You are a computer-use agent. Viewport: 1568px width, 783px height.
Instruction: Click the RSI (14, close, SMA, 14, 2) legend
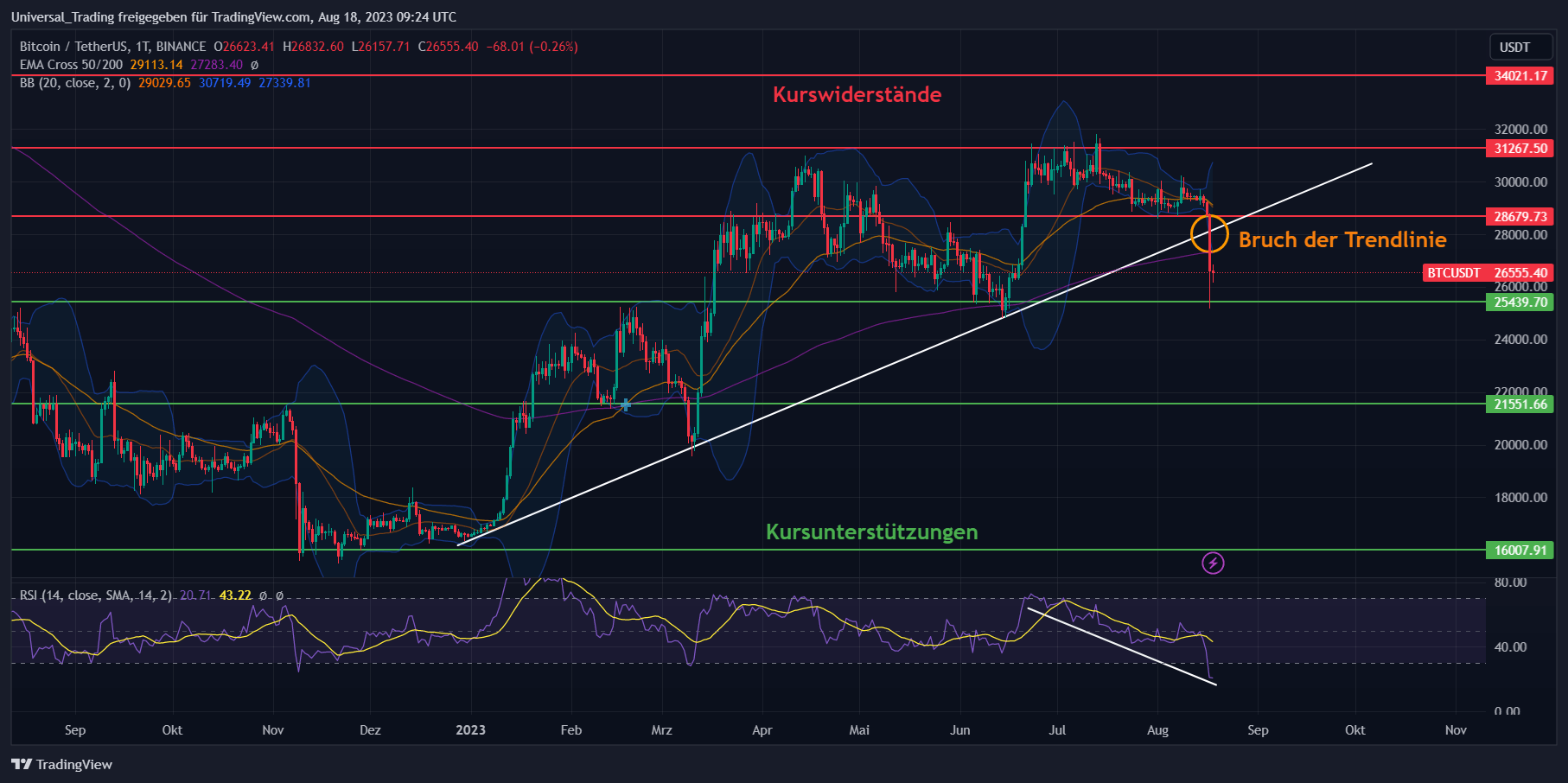point(95,595)
